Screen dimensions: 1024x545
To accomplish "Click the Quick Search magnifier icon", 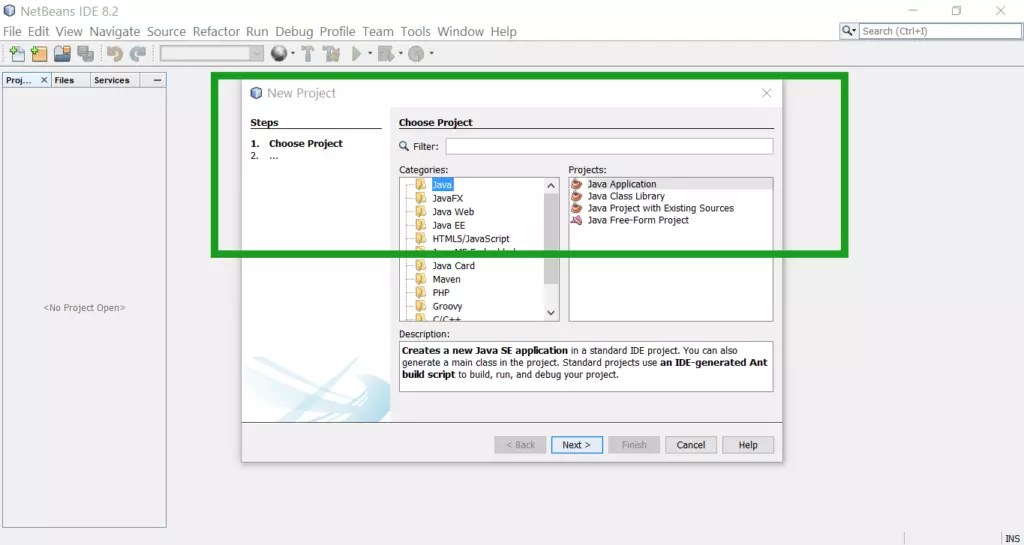I will [846, 31].
